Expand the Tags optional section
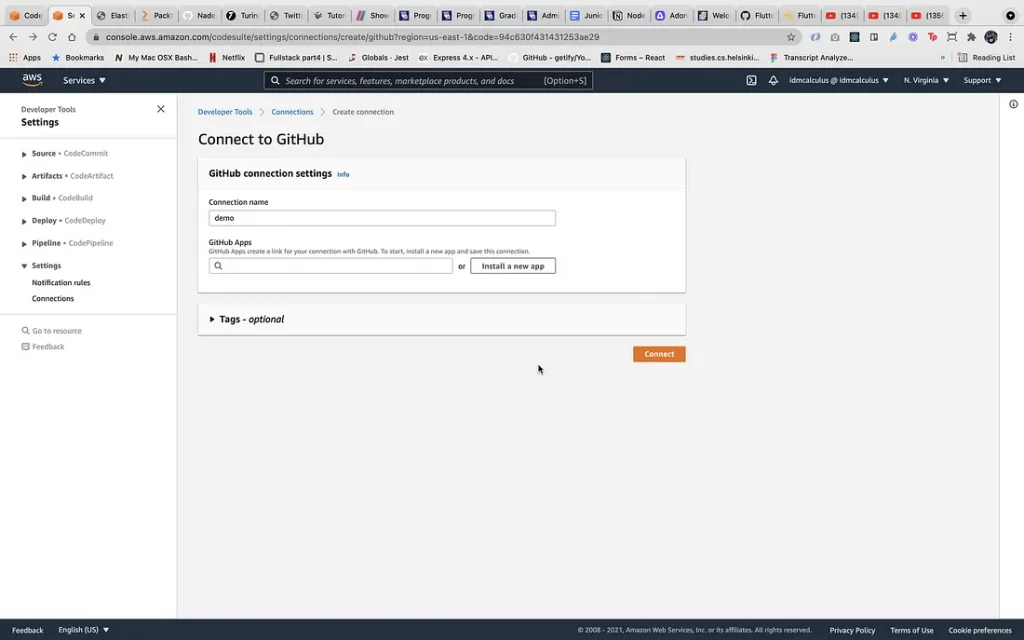The image size is (1024, 640). (212, 319)
